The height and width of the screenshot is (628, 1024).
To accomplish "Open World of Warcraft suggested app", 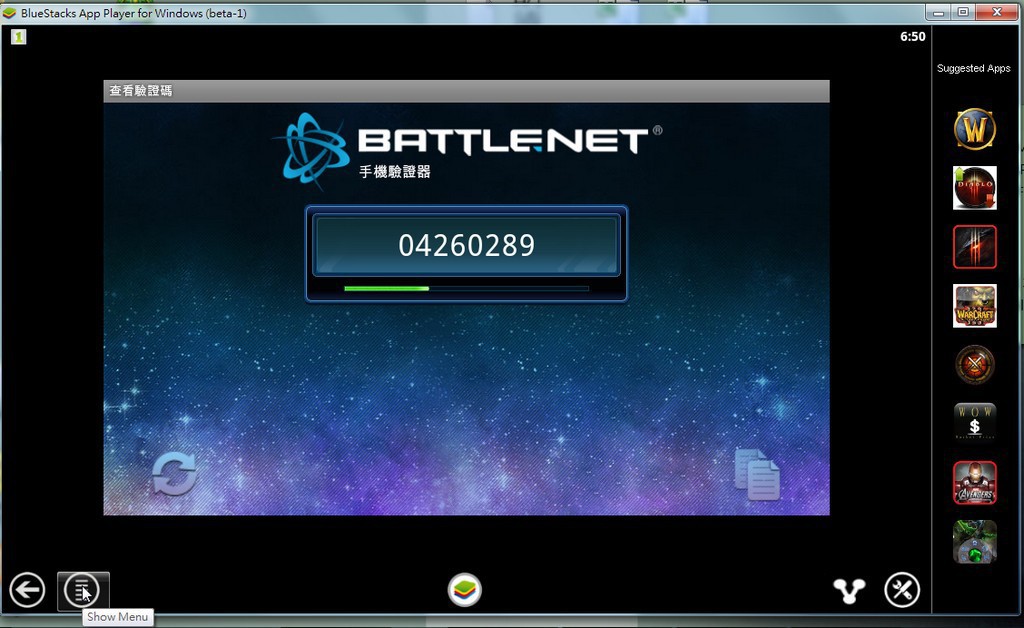I will coord(974,129).
